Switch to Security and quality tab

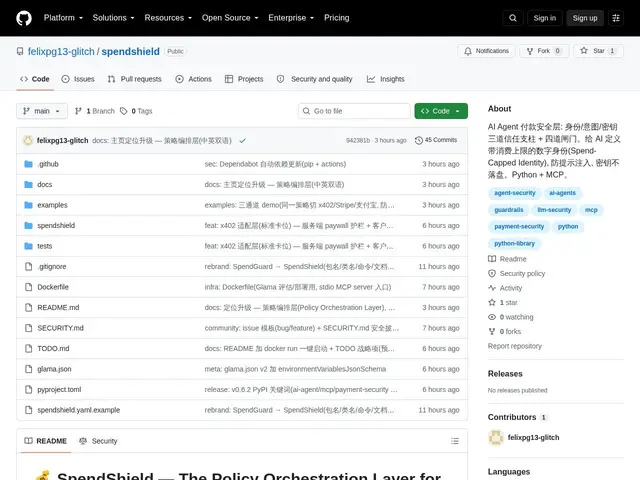[314, 79]
